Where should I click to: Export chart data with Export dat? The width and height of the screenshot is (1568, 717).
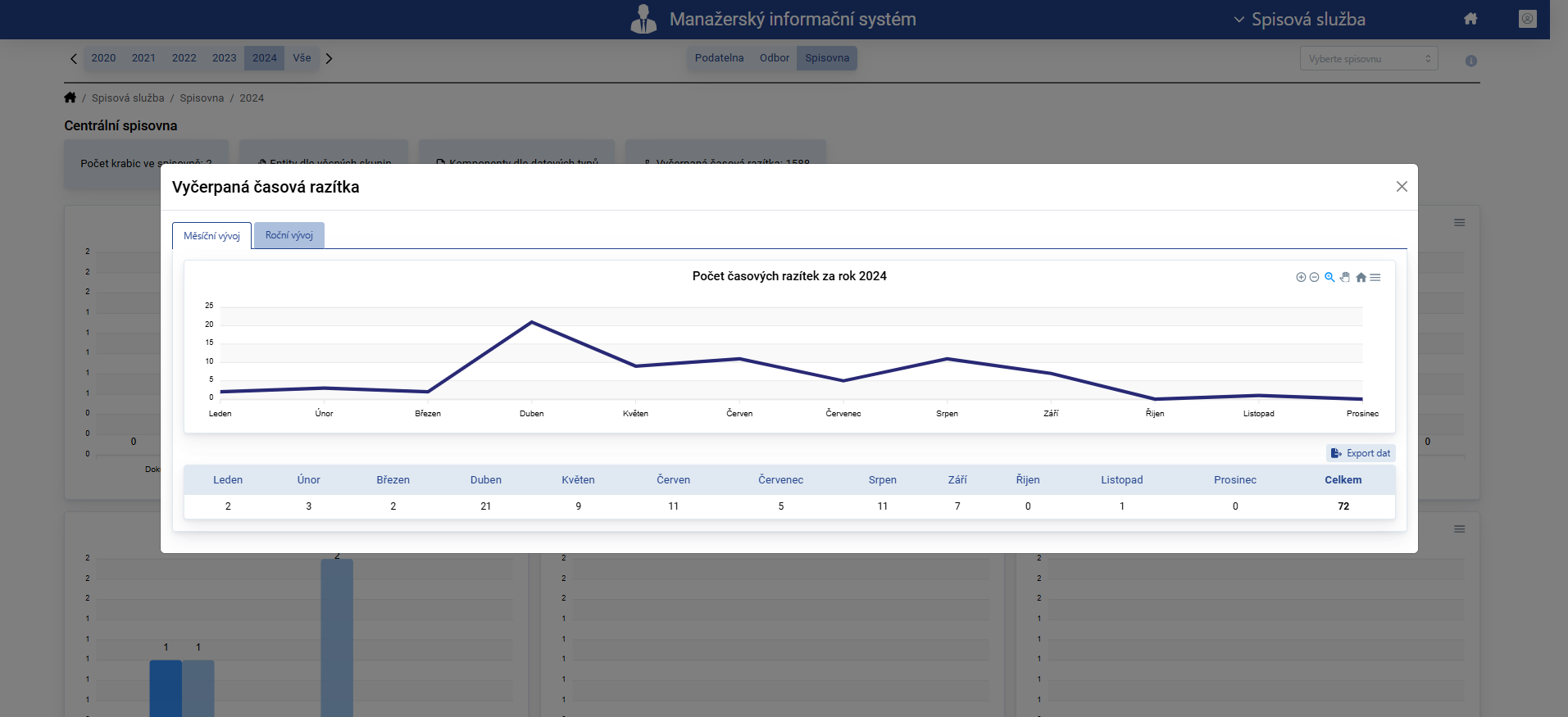click(1361, 453)
